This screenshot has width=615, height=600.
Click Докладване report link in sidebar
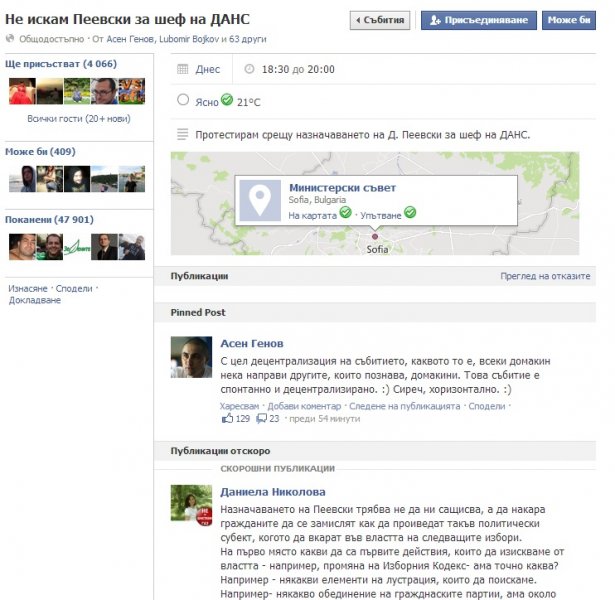35,300
